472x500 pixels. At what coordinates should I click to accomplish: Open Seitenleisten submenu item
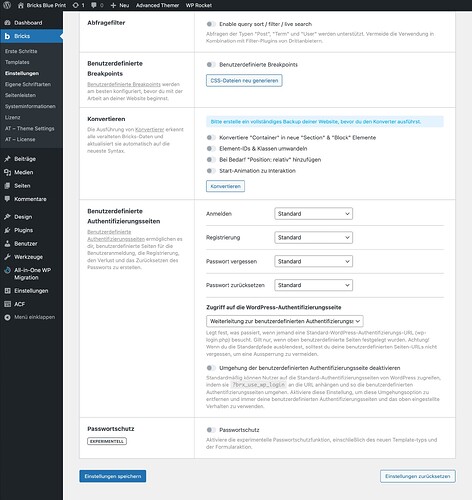point(20,95)
